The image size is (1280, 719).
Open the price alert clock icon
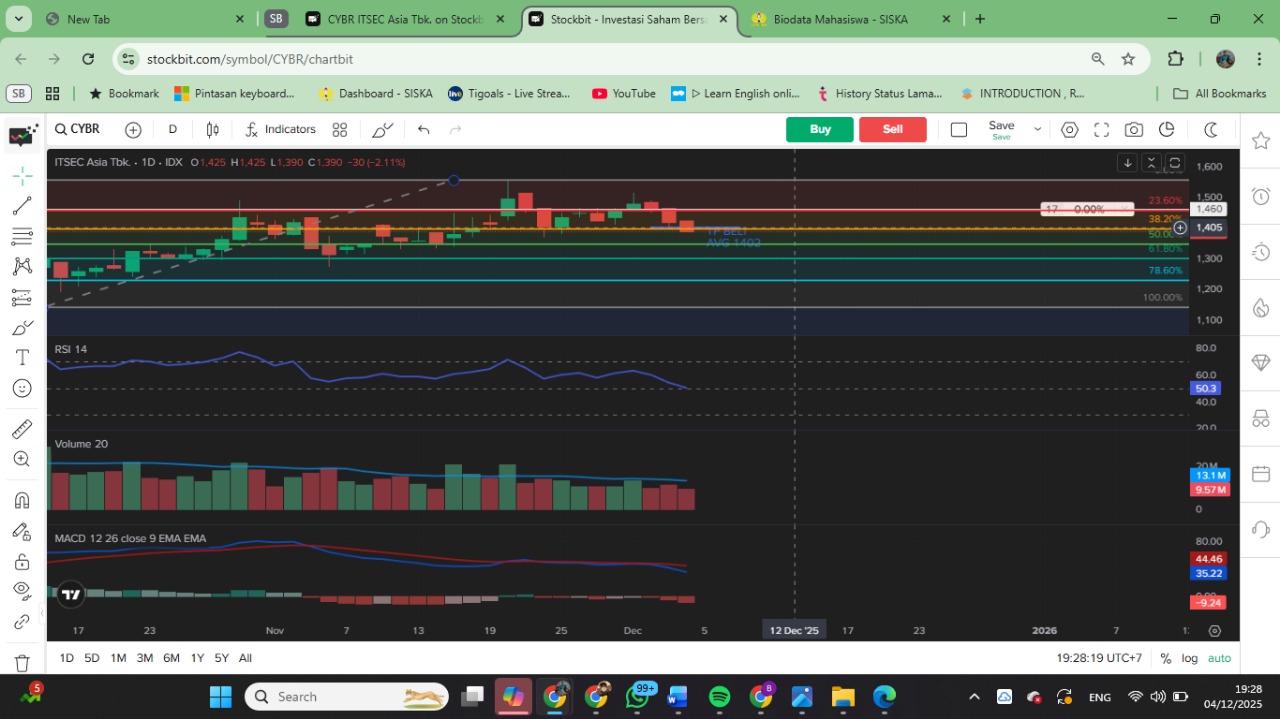[x=1260, y=196]
